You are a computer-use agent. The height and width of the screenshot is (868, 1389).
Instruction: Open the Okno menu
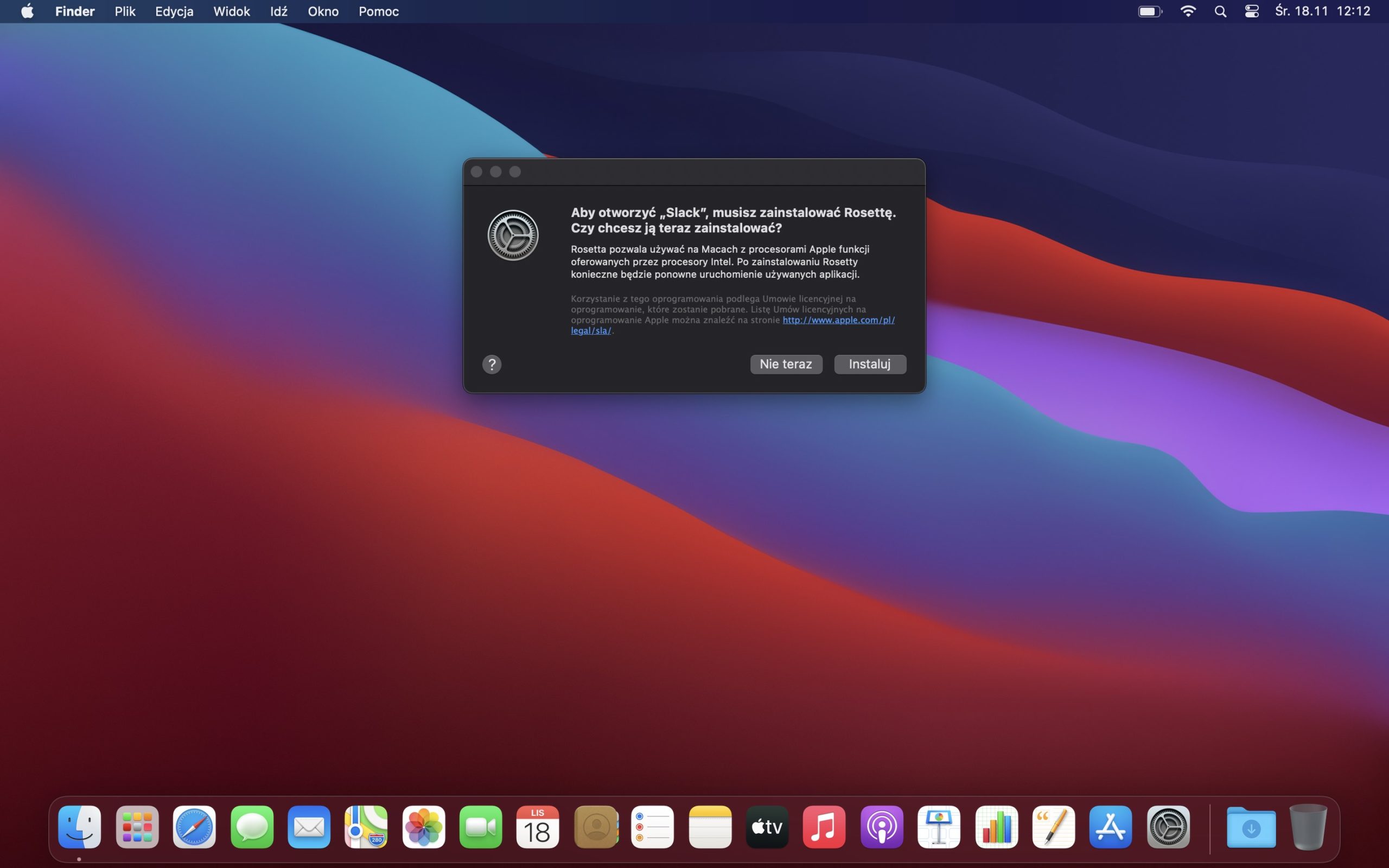pyautogui.click(x=323, y=11)
